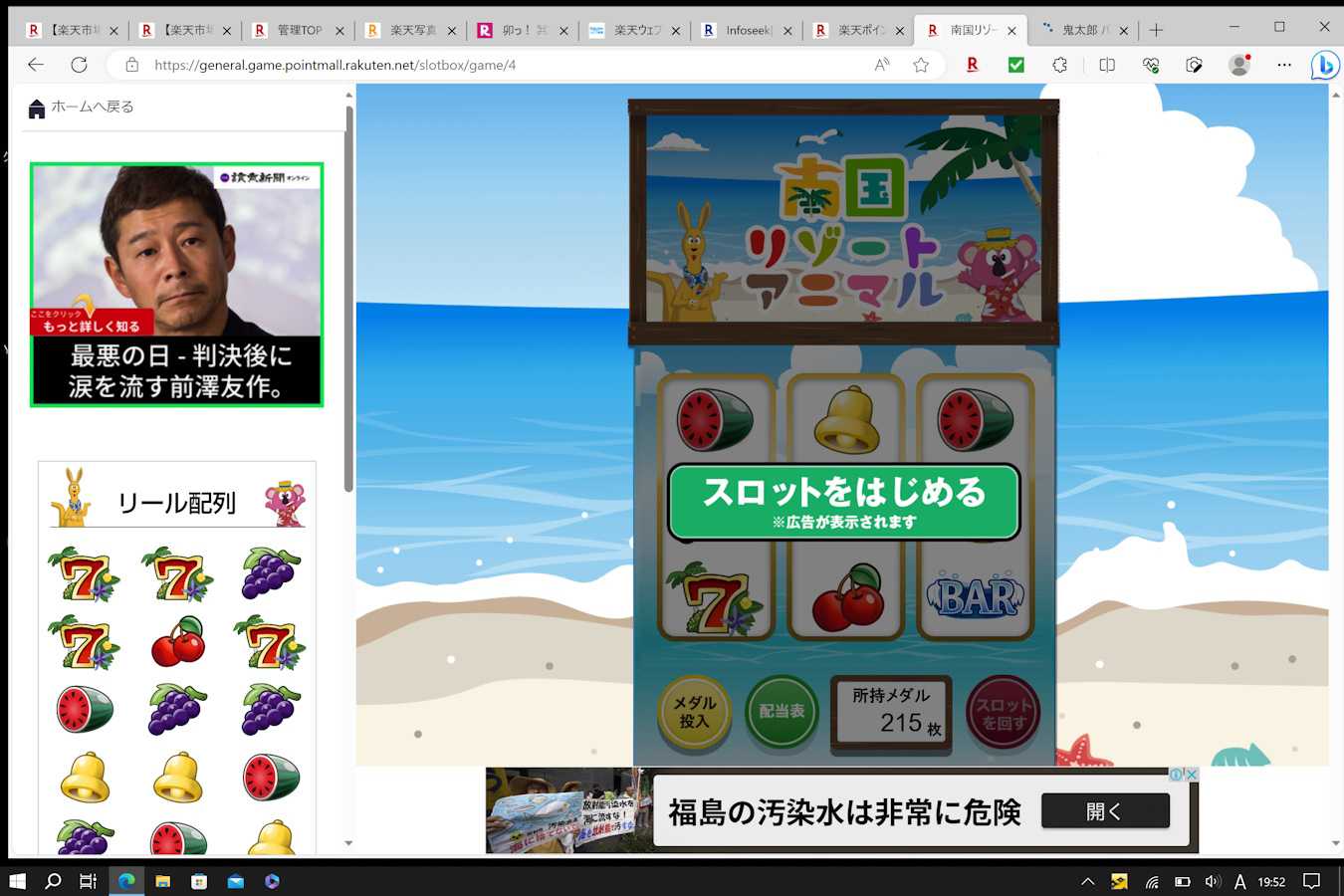Click the 所持メダル 215 counter
The image size is (1344, 896).
891,712
